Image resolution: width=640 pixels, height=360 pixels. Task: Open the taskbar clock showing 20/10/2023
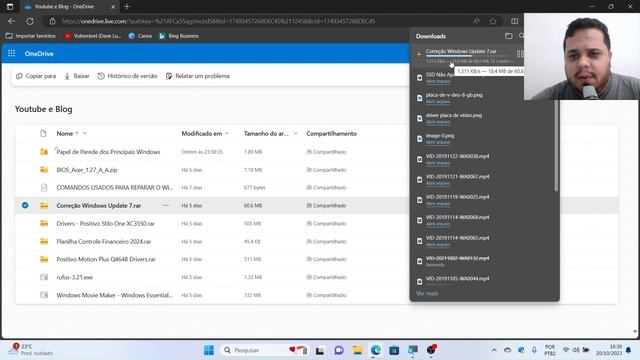(x=609, y=350)
